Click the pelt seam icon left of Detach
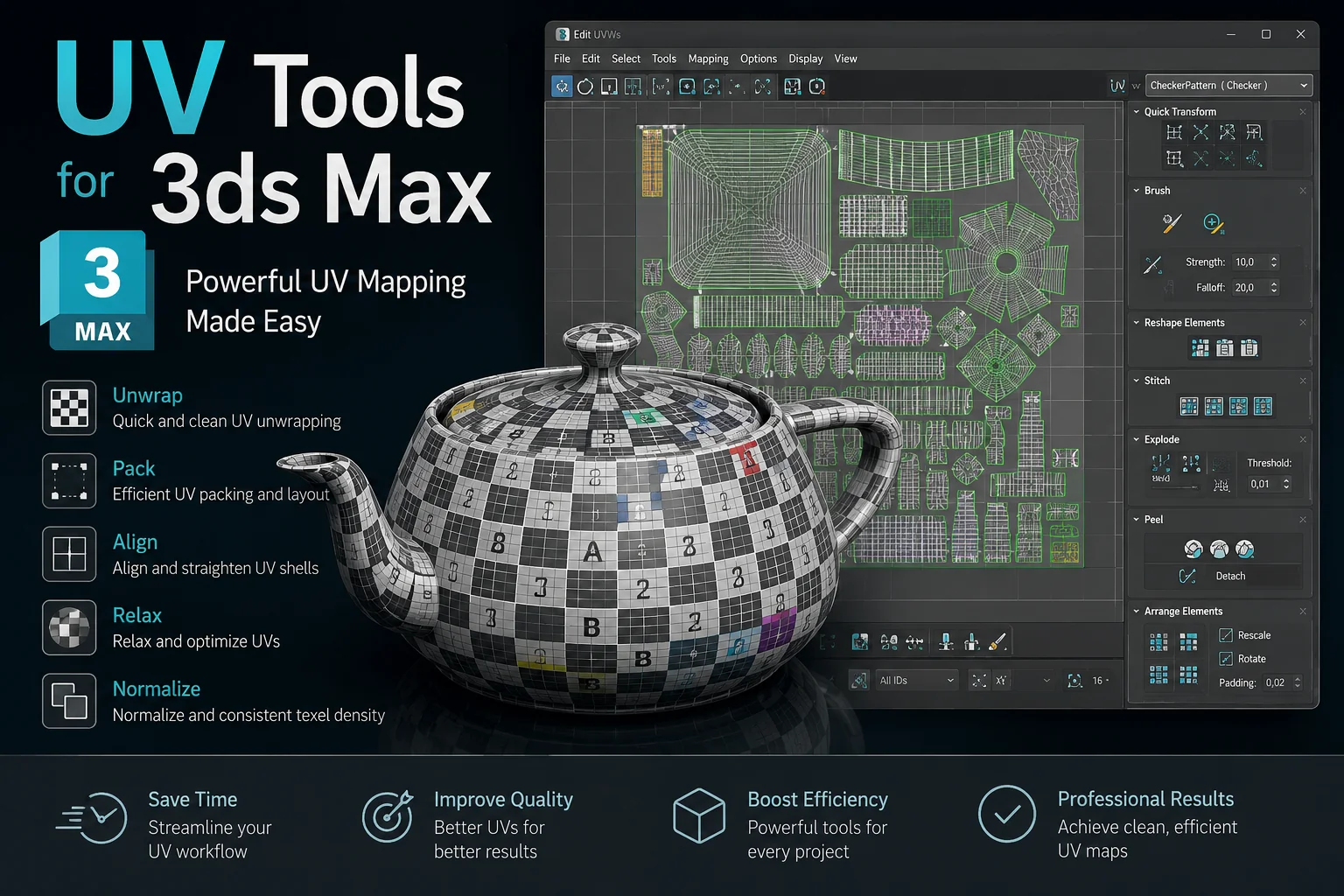This screenshot has width=1344, height=896. [1187, 576]
